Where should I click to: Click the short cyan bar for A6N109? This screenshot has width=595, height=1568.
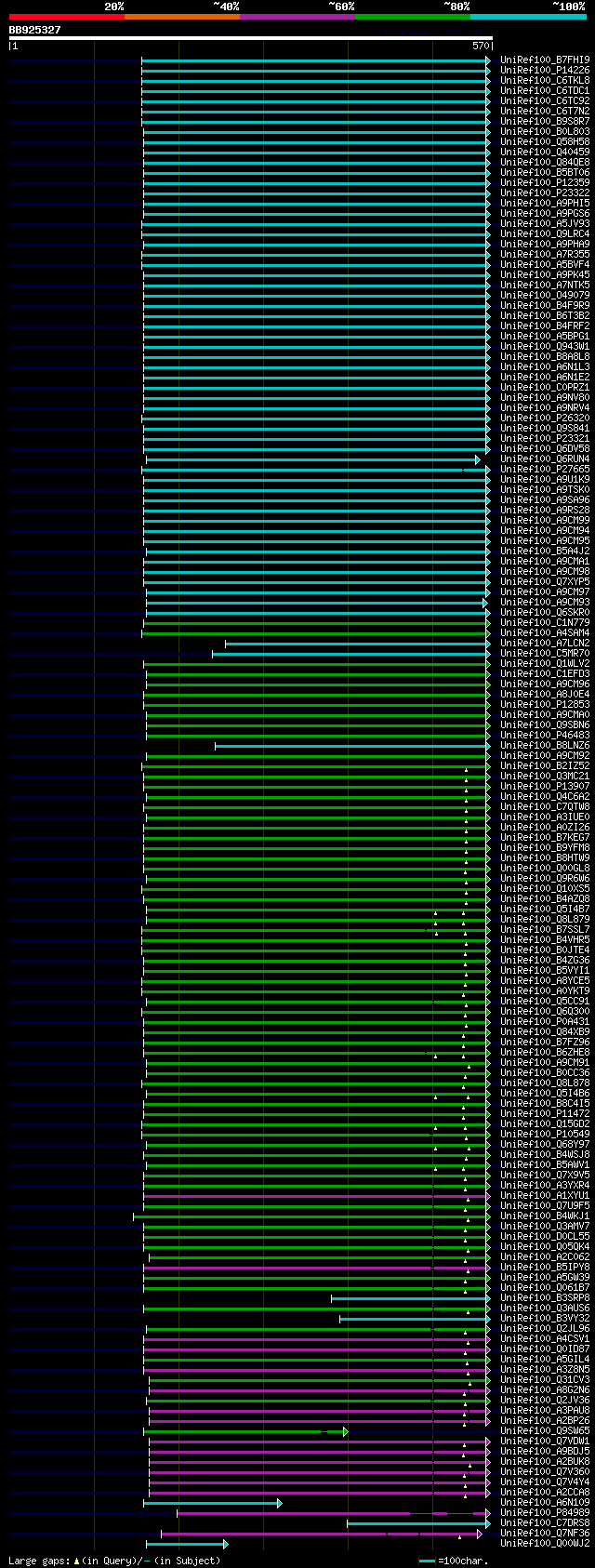coord(213,1503)
